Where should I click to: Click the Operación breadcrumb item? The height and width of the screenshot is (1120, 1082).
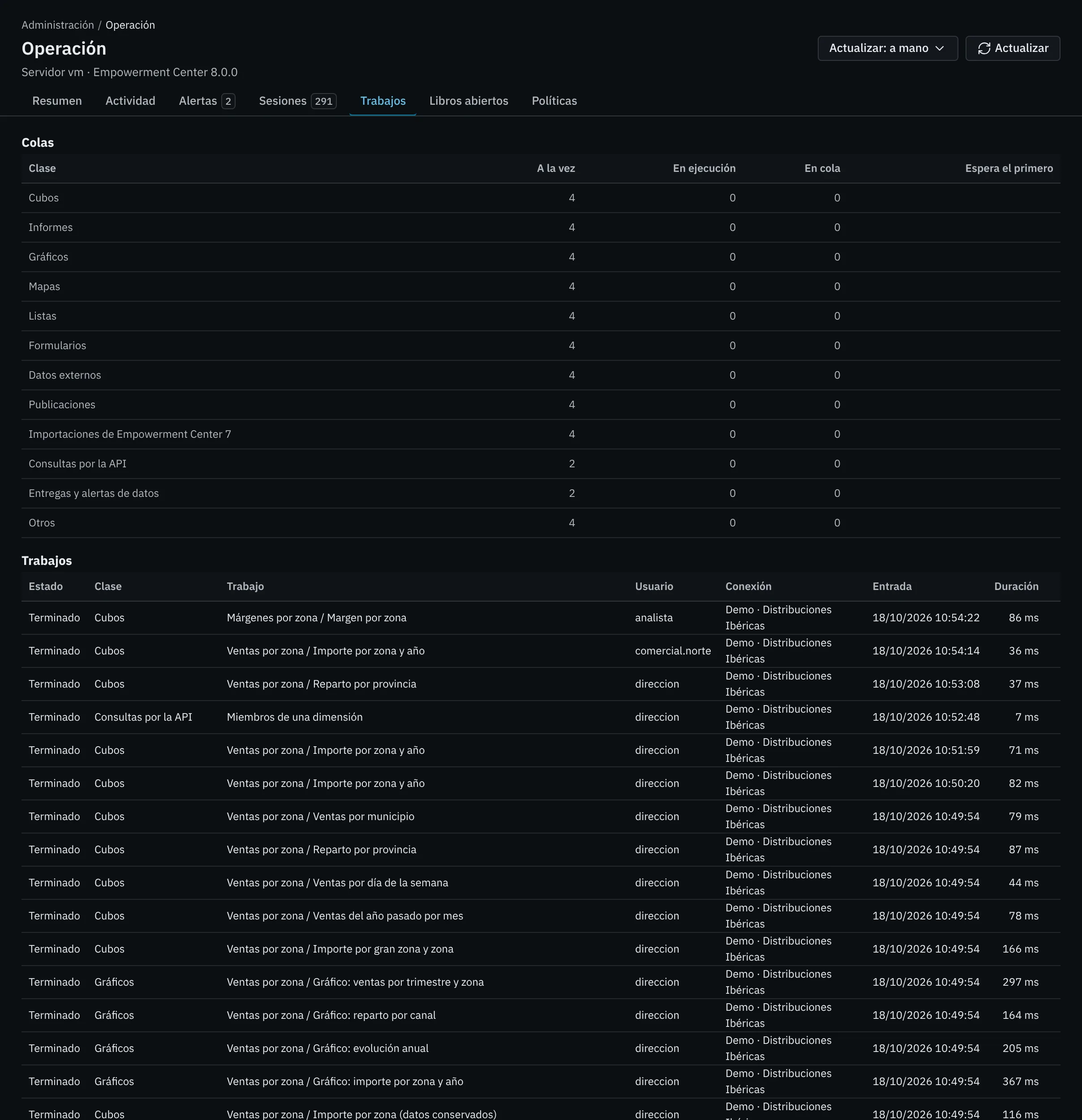pos(130,25)
